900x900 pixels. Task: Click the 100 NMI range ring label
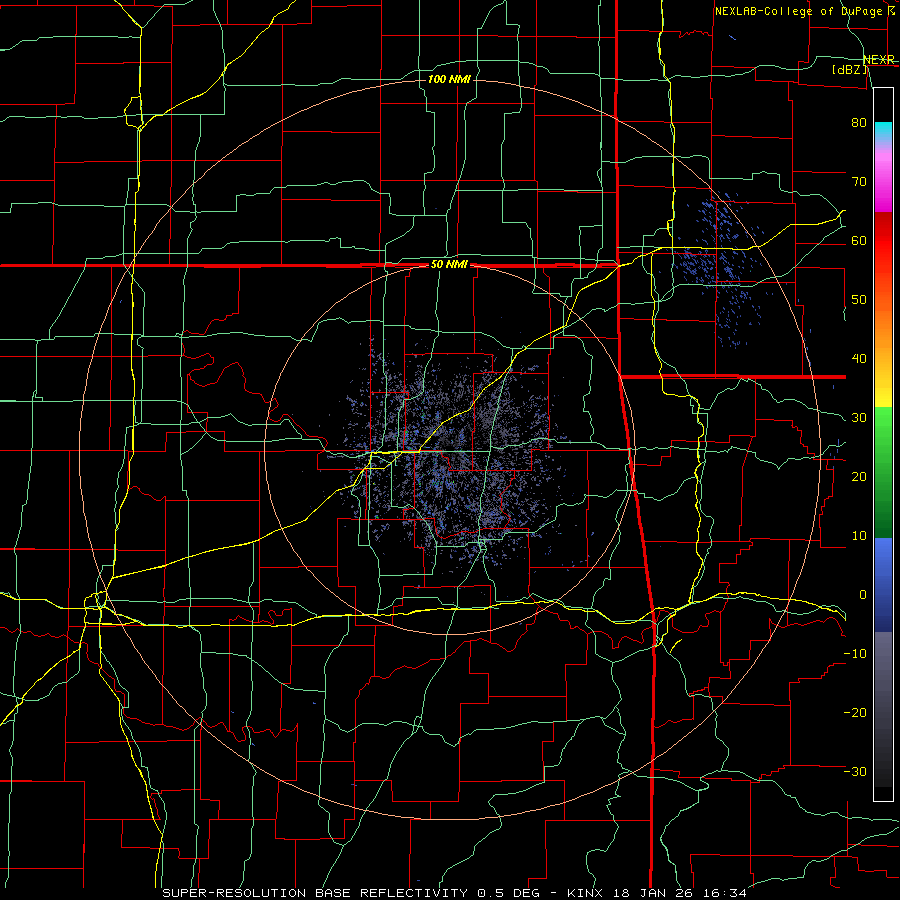(449, 79)
